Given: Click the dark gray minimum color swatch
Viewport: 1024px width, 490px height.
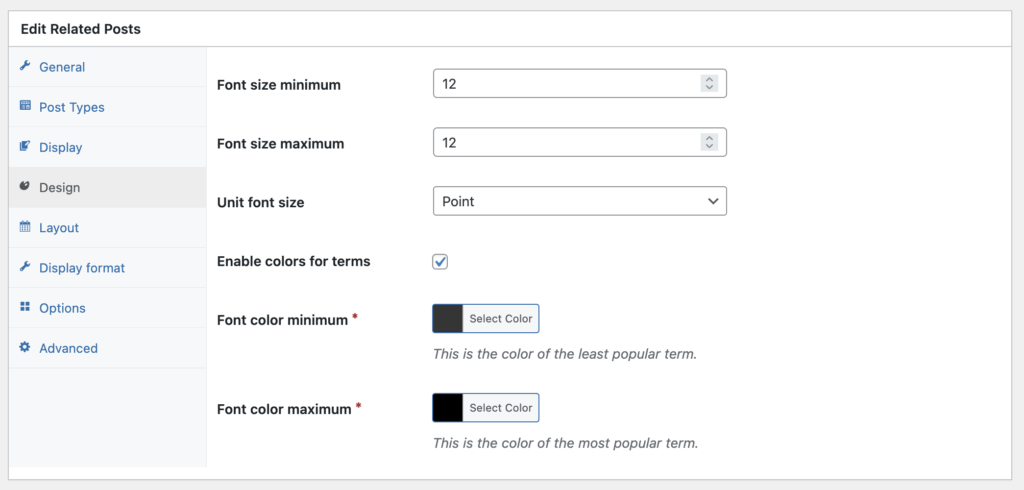Looking at the screenshot, I should [x=448, y=319].
